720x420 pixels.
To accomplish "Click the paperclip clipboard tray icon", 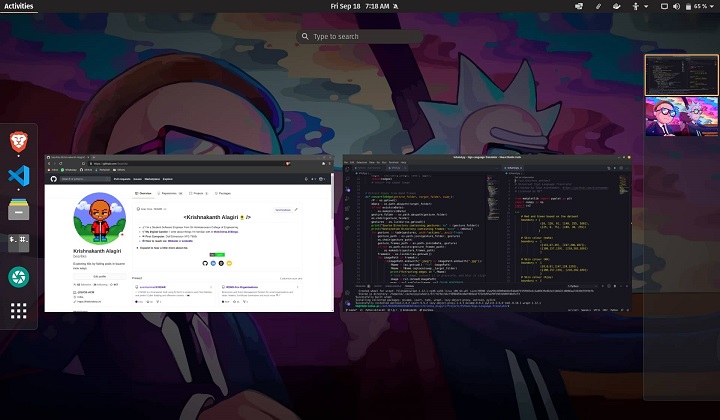I will [x=598, y=6].
